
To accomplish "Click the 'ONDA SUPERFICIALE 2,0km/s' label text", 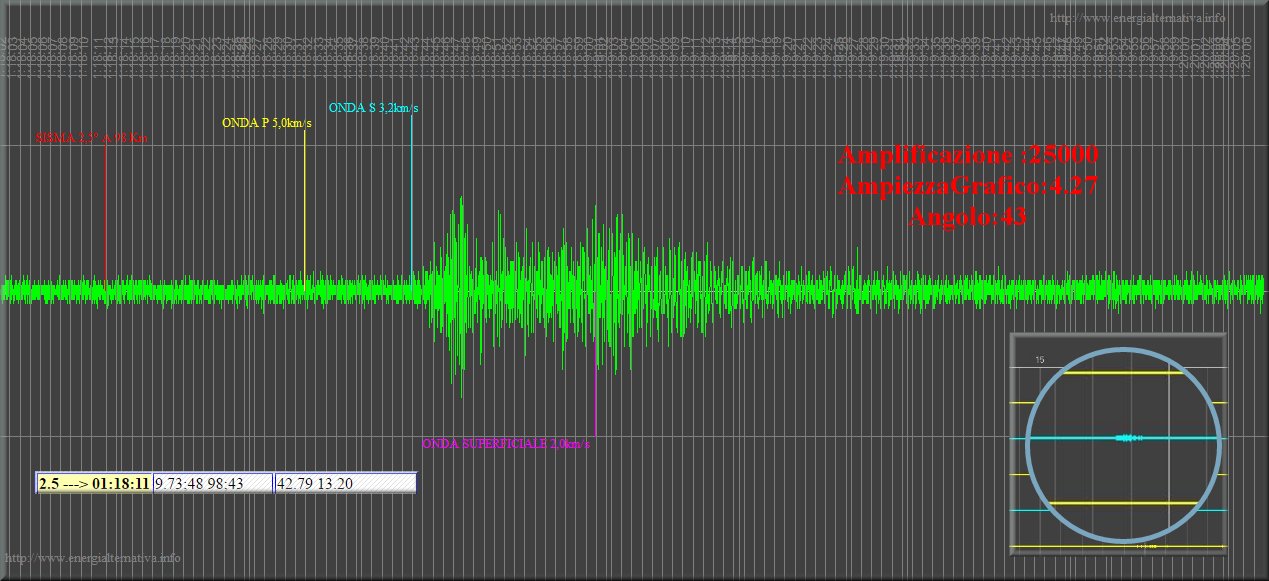I will (x=506, y=443).
